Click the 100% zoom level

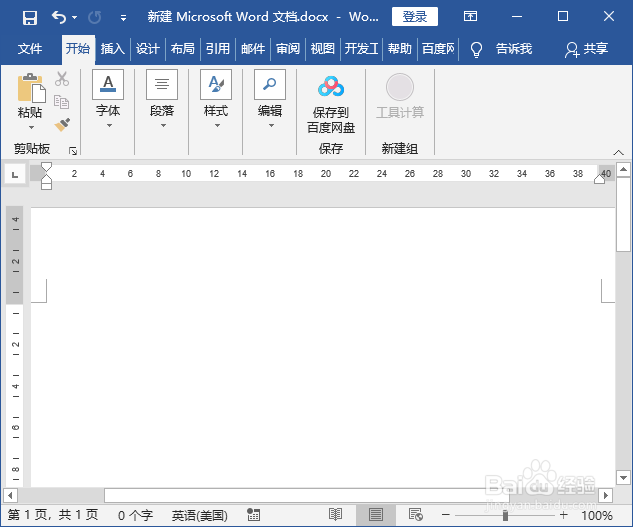(x=597, y=515)
